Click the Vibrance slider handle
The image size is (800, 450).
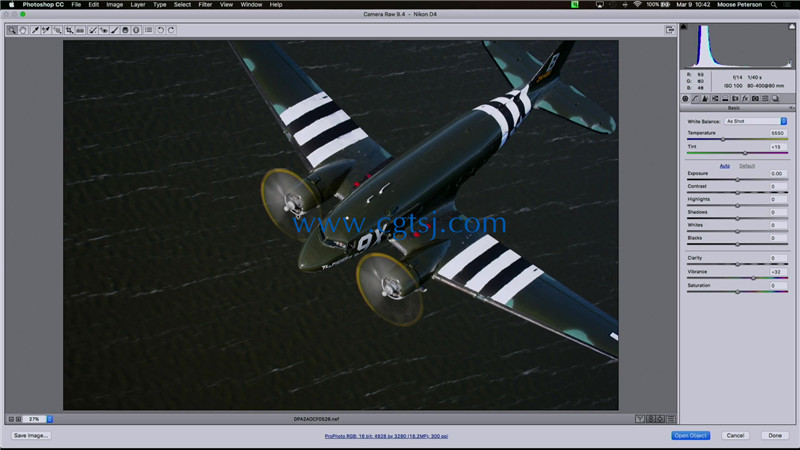pyautogui.click(x=754, y=278)
